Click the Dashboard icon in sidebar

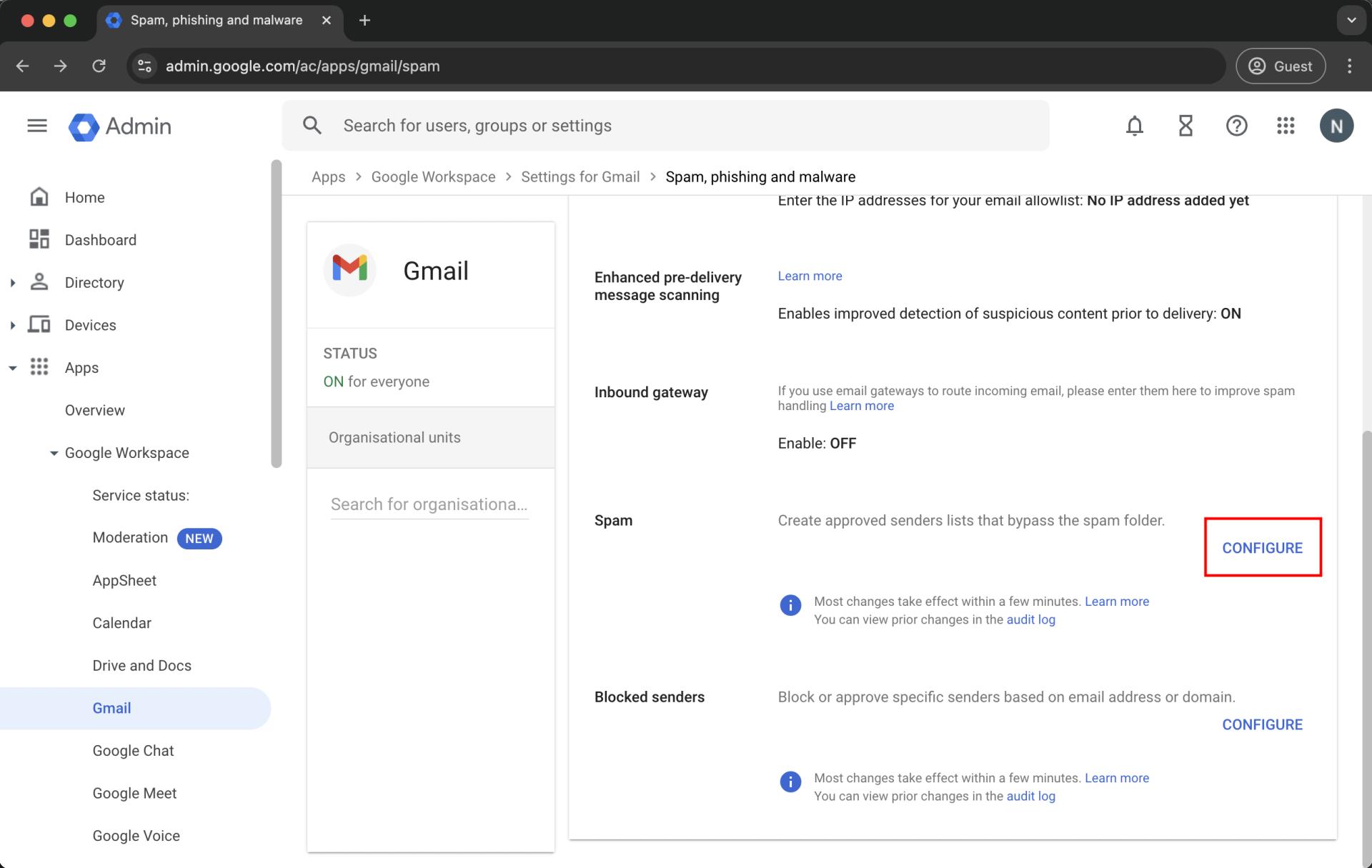tap(39, 239)
